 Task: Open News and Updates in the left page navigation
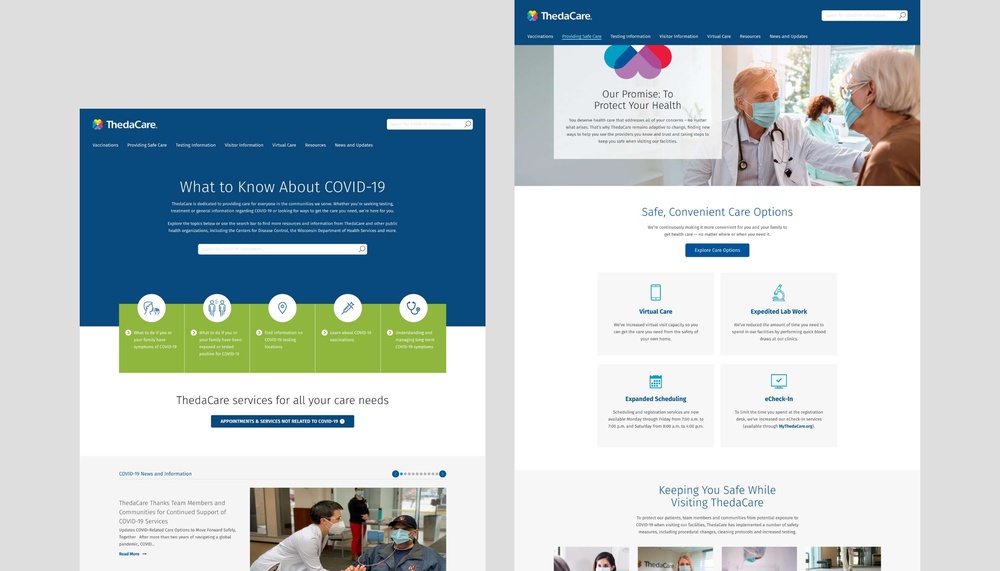click(x=354, y=145)
